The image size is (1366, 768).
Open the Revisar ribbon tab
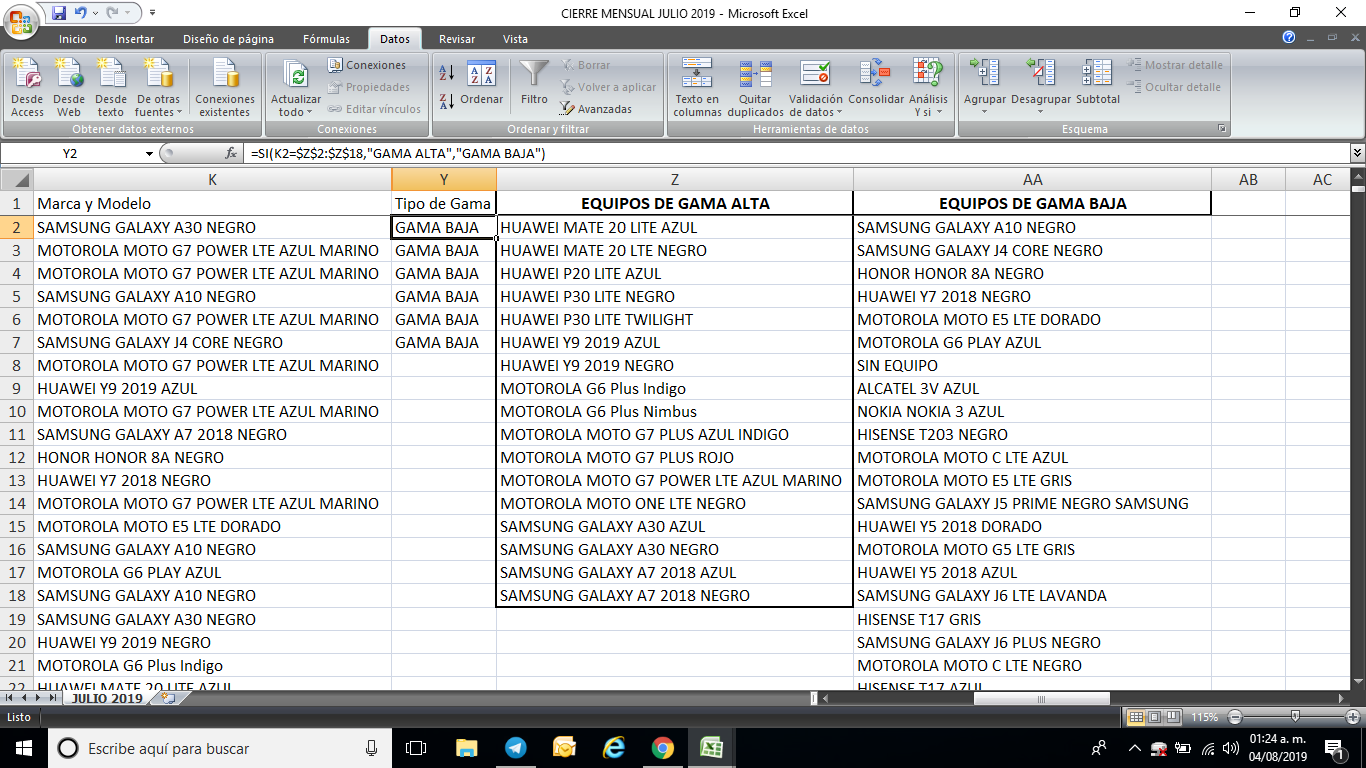point(457,39)
